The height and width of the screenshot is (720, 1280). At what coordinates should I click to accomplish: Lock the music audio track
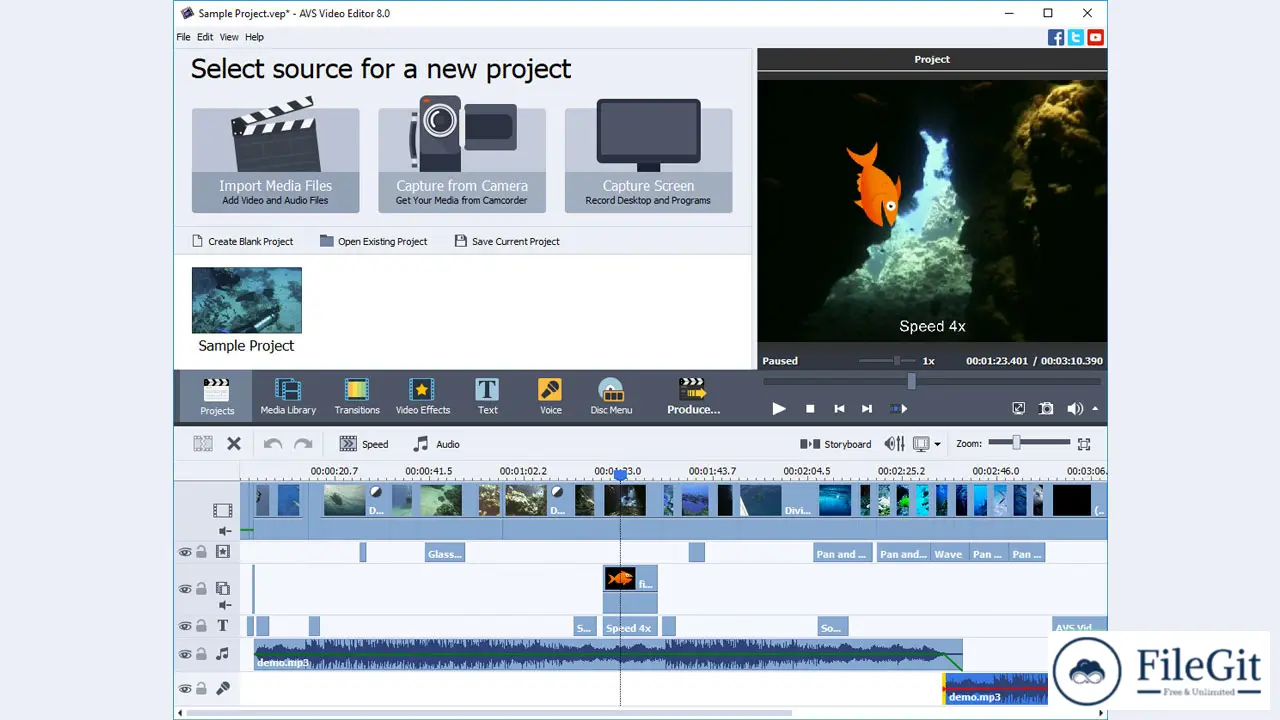click(x=201, y=654)
